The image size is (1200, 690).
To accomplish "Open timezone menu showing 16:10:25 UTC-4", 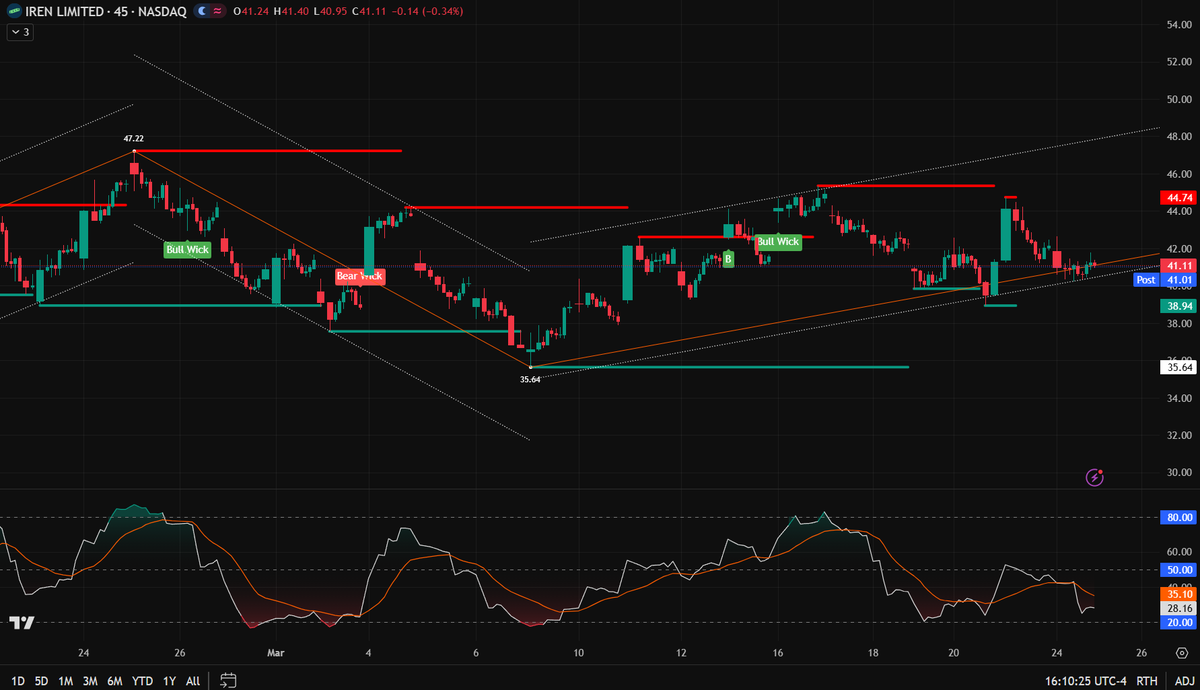I will (1086, 681).
